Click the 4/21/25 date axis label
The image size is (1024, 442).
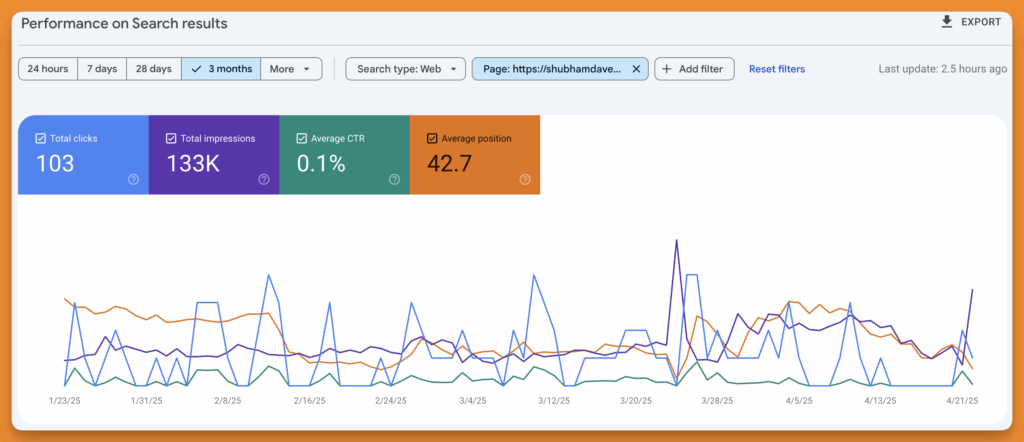click(961, 400)
